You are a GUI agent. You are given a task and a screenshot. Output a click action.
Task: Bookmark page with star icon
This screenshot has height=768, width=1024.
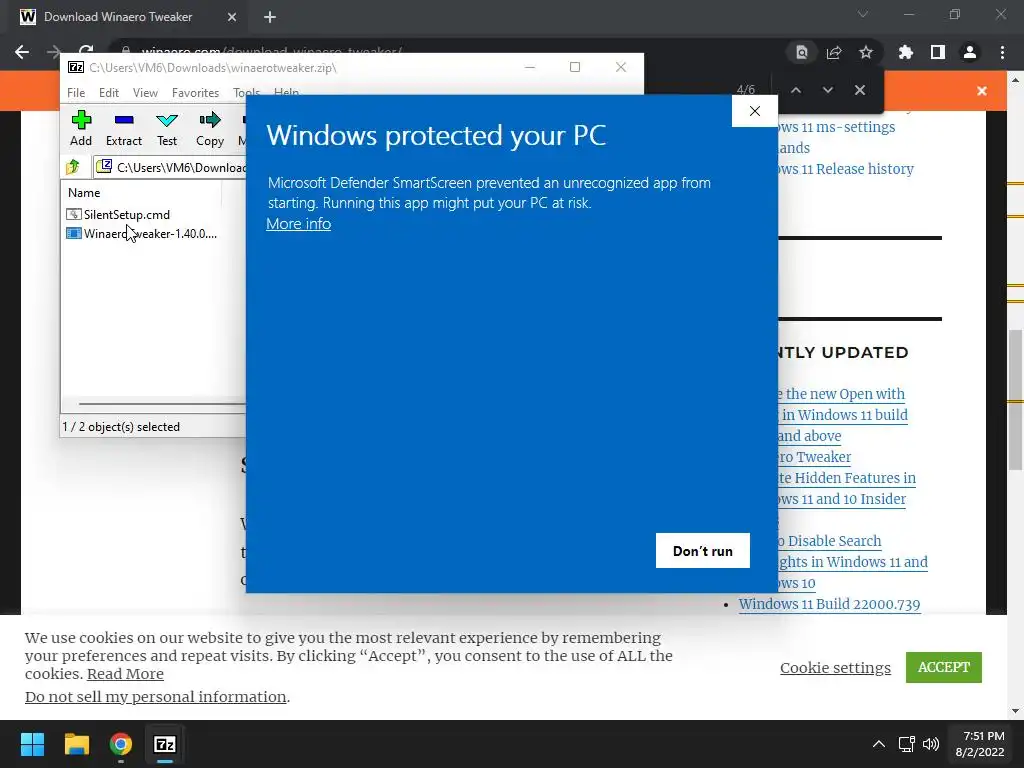tap(865, 52)
